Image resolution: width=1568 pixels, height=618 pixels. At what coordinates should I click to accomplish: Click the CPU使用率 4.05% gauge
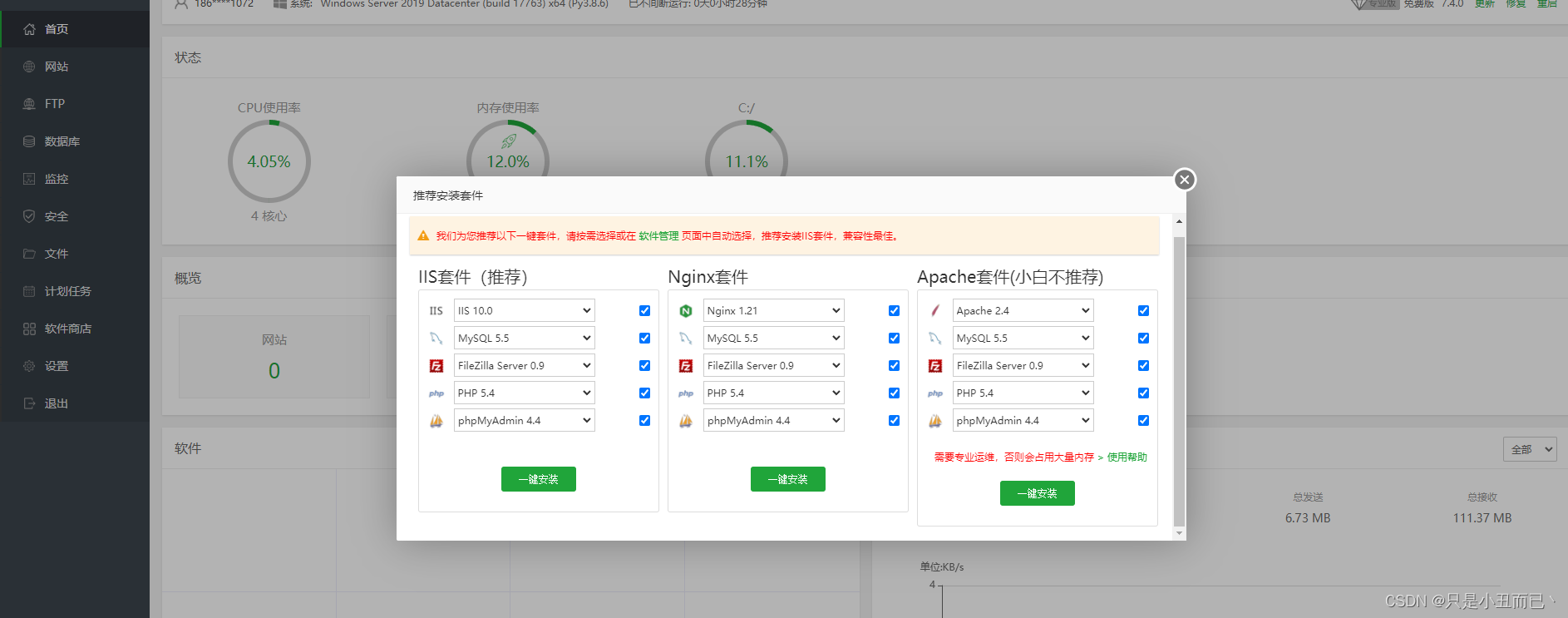tap(269, 161)
